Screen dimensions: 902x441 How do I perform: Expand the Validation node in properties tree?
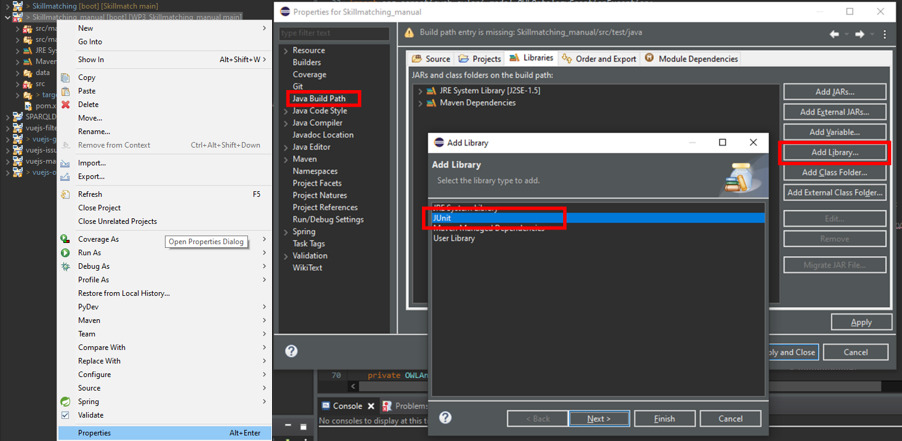click(285, 256)
